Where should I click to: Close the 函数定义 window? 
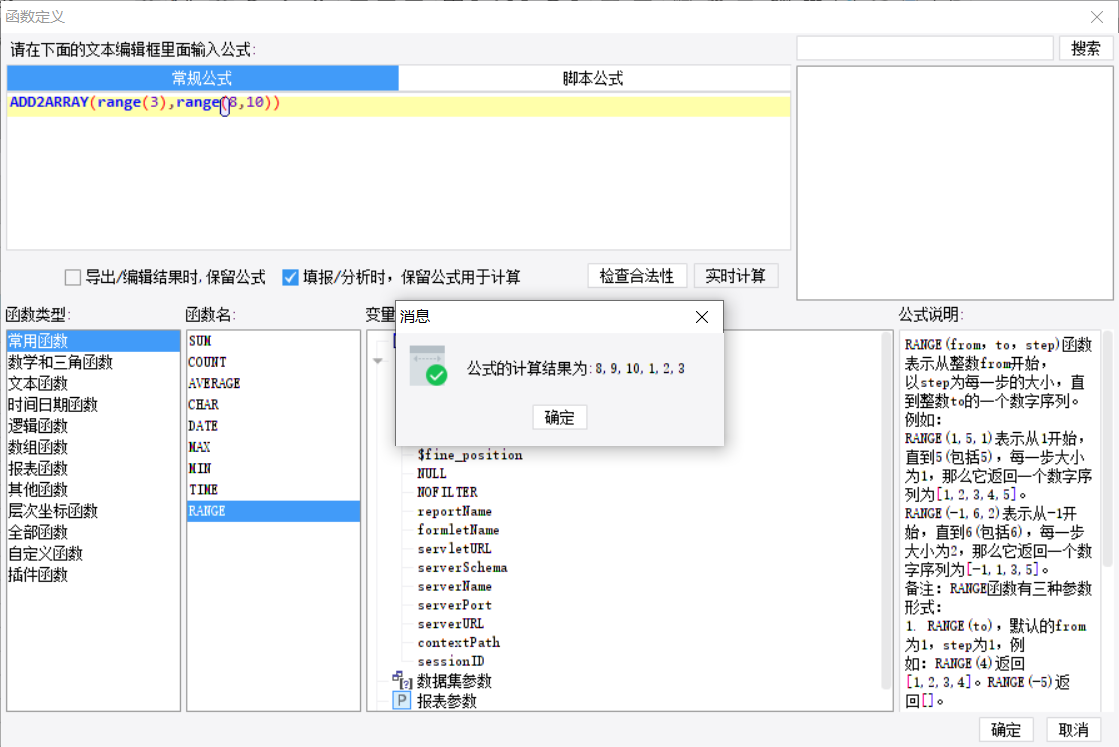(x=1097, y=16)
